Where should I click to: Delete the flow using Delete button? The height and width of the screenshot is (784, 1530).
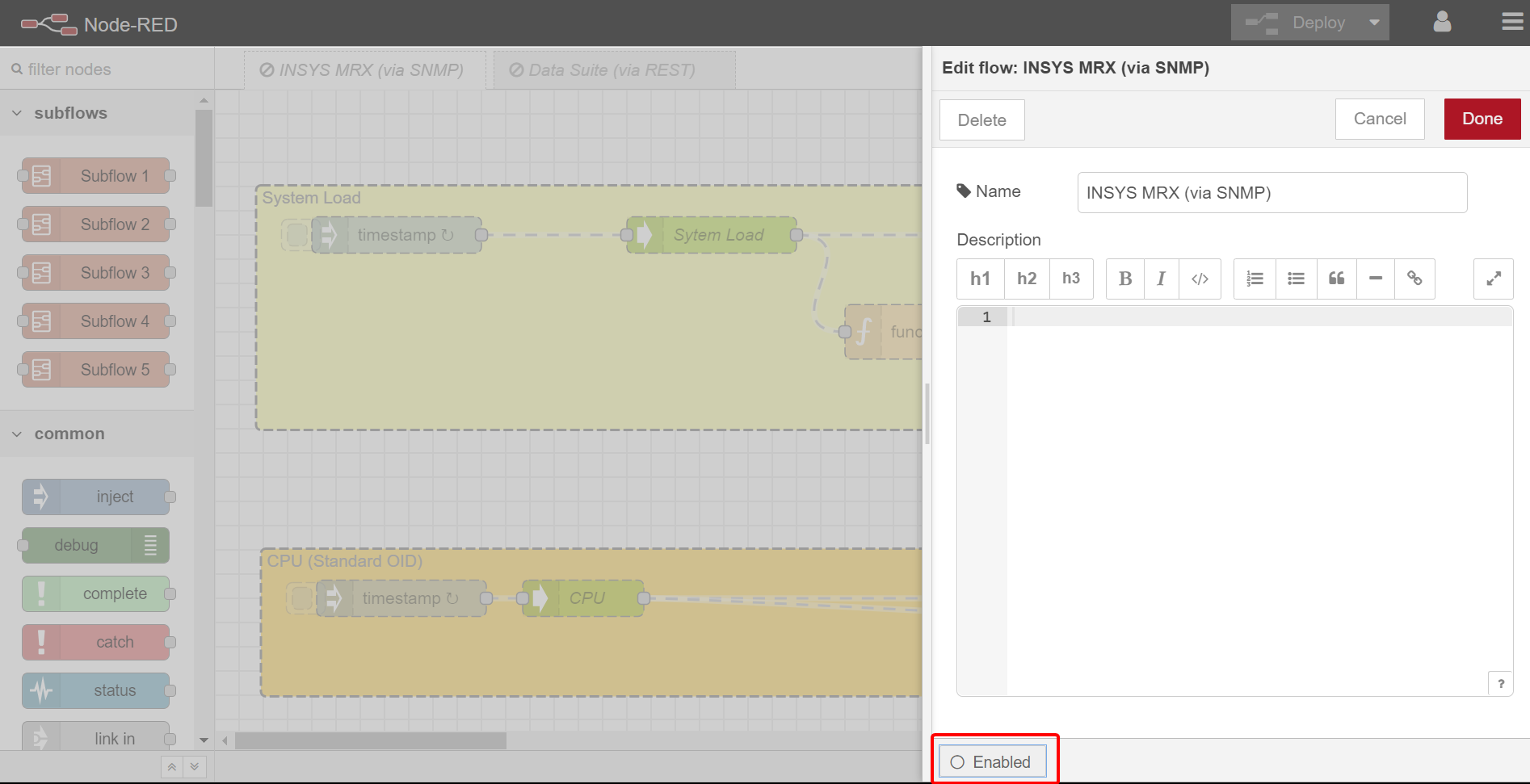[981, 120]
